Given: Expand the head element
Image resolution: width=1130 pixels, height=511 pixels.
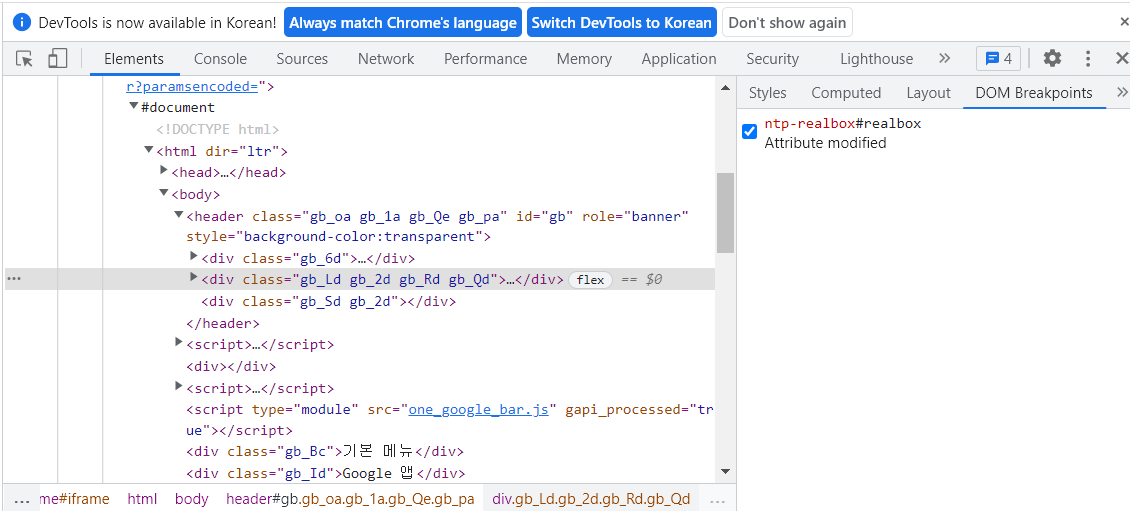Looking at the screenshot, I should coord(164,171).
